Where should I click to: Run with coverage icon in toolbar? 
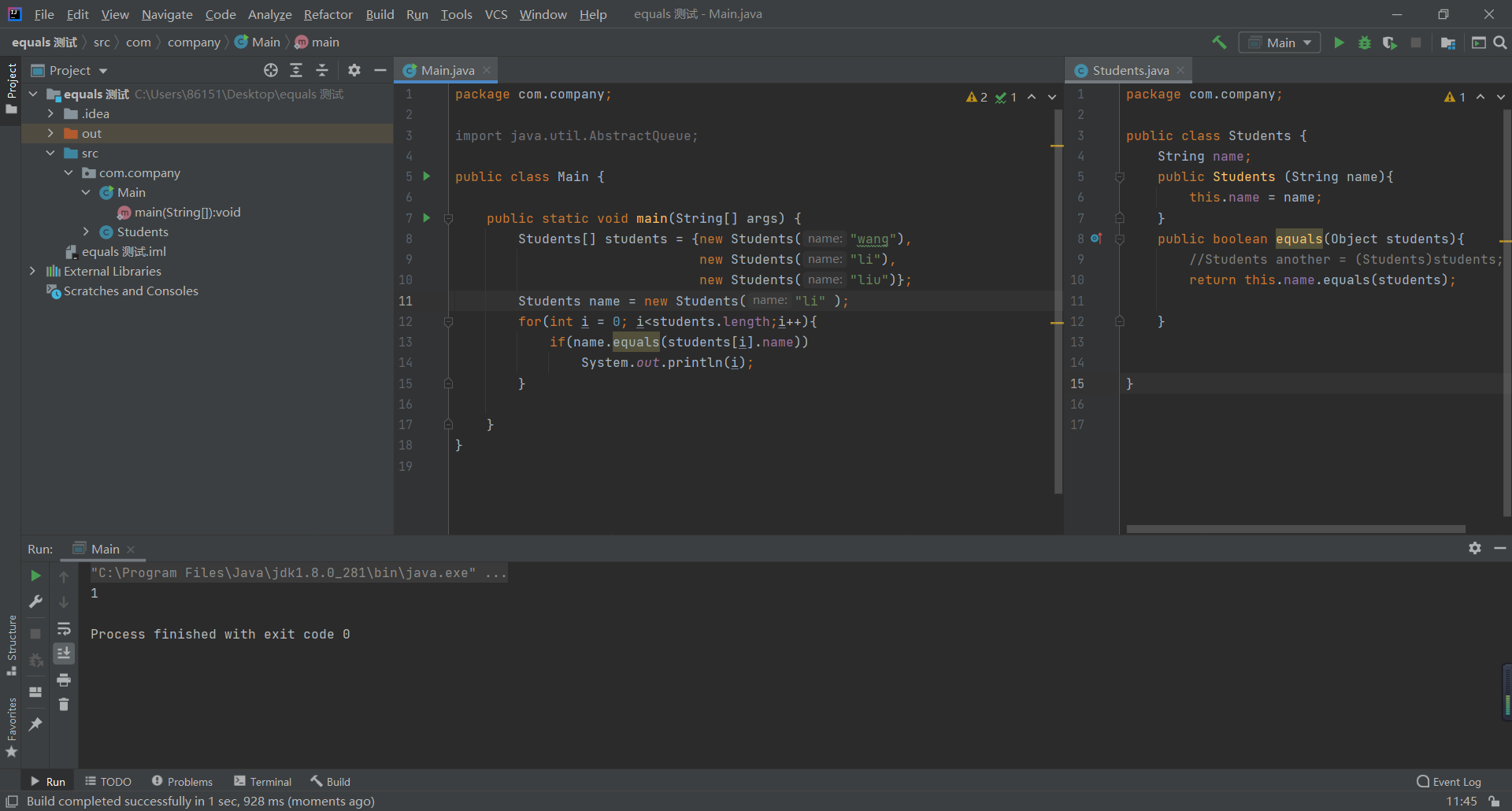coord(1390,43)
